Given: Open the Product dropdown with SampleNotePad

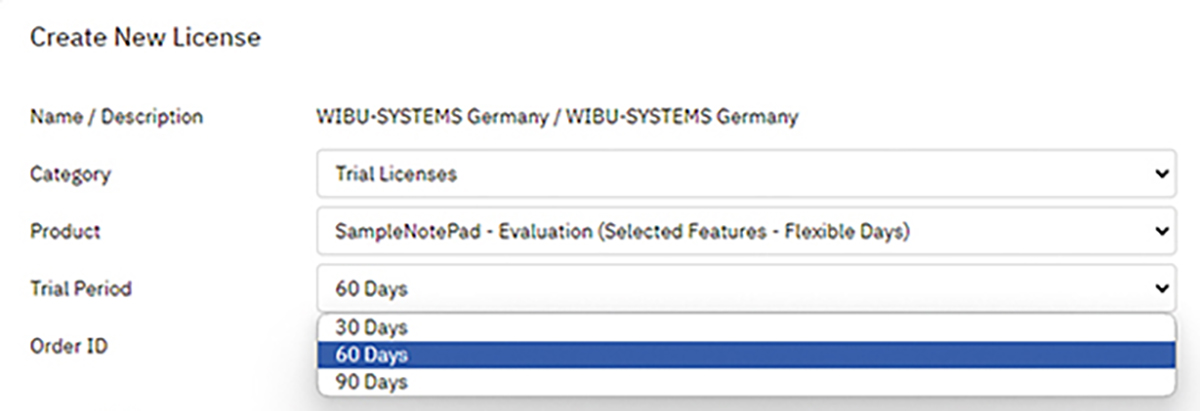Looking at the screenshot, I should (746, 231).
